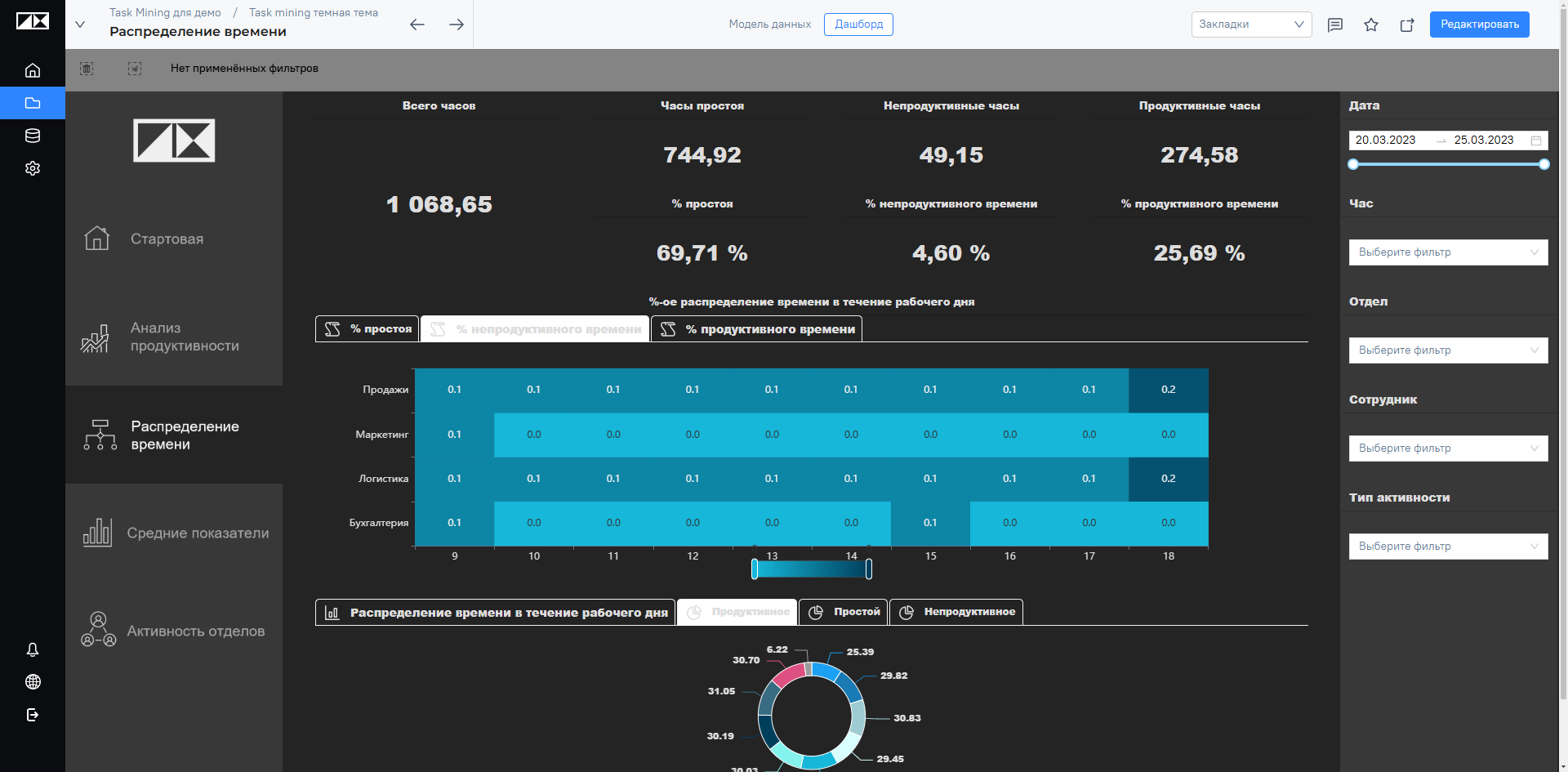The height and width of the screenshot is (772, 1568).
Task: Go to the next sheet arrow
Action: (457, 25)
